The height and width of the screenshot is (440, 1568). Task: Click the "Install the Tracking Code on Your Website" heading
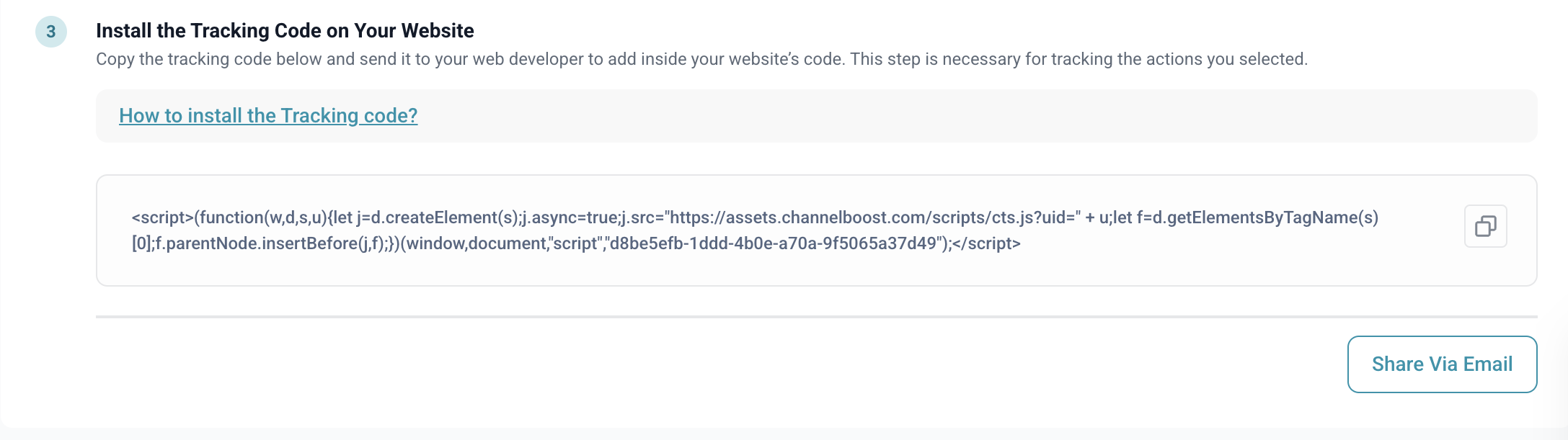point(285,31)
